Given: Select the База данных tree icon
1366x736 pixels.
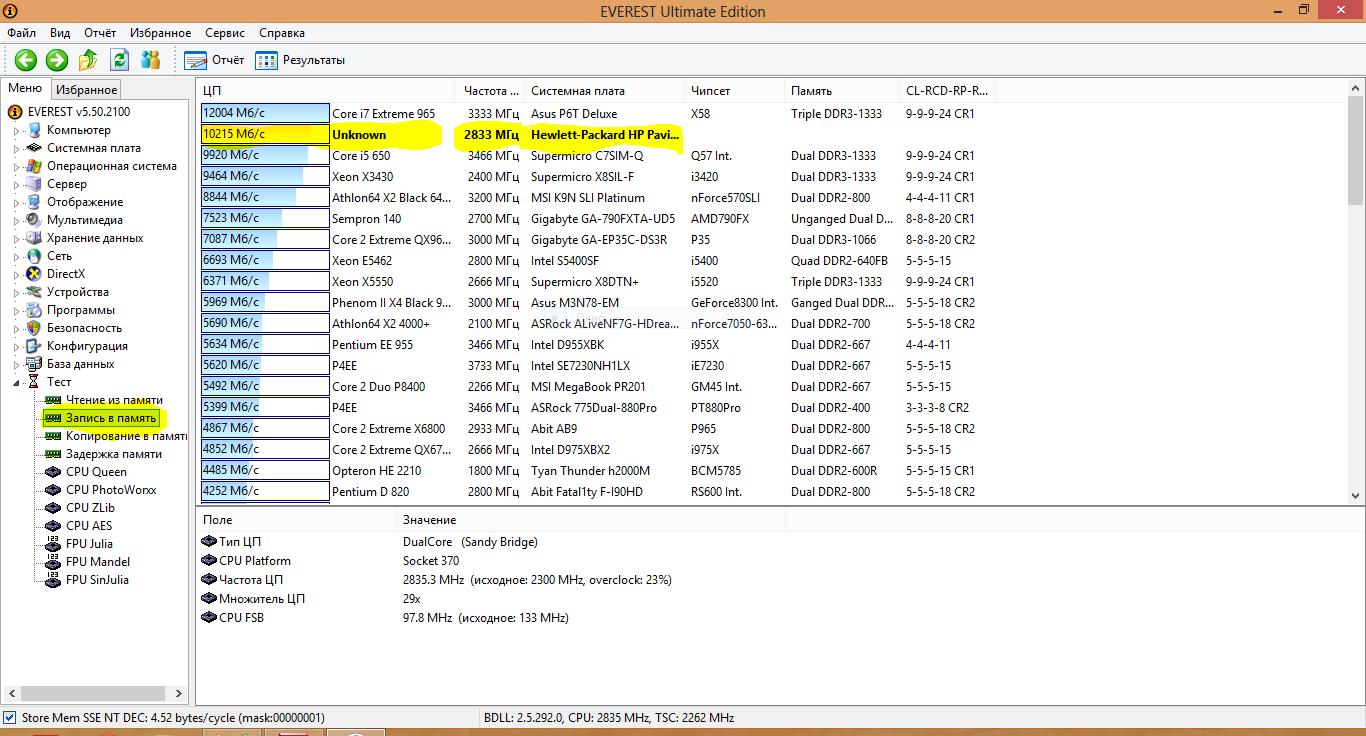Looking at the screenshot, I should 35,364.
